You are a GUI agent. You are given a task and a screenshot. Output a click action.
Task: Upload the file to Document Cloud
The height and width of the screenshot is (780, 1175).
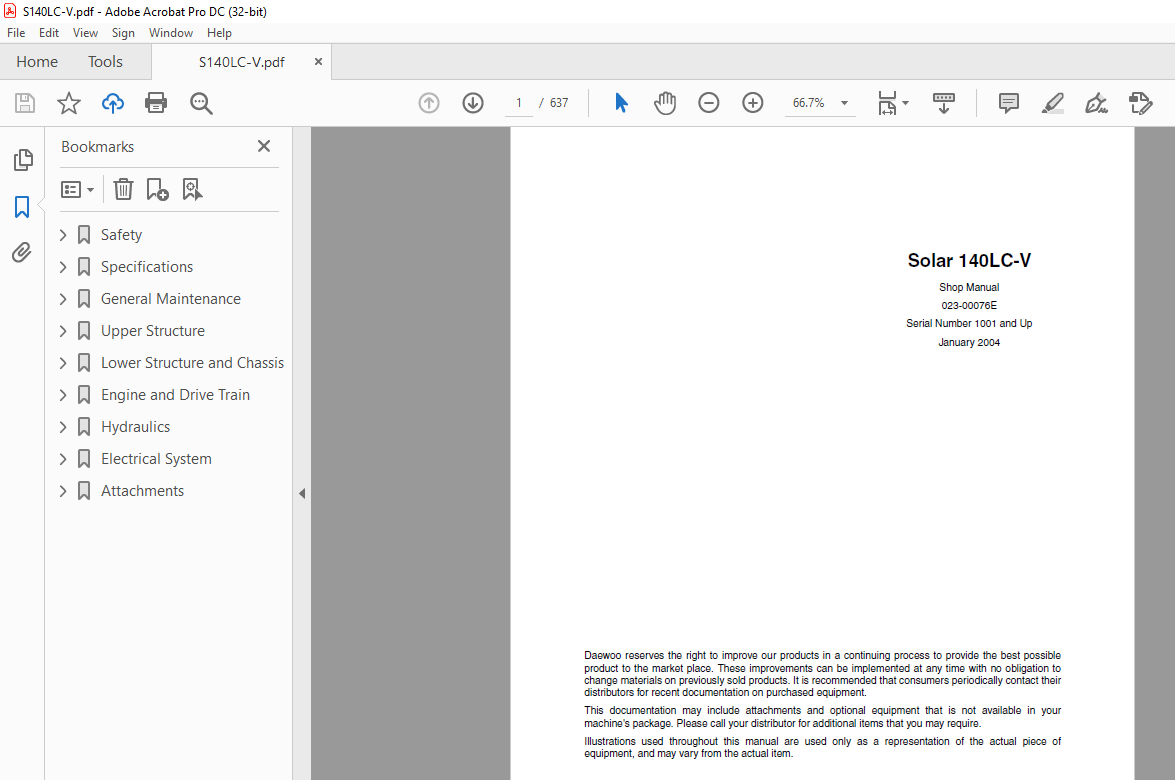112,103
